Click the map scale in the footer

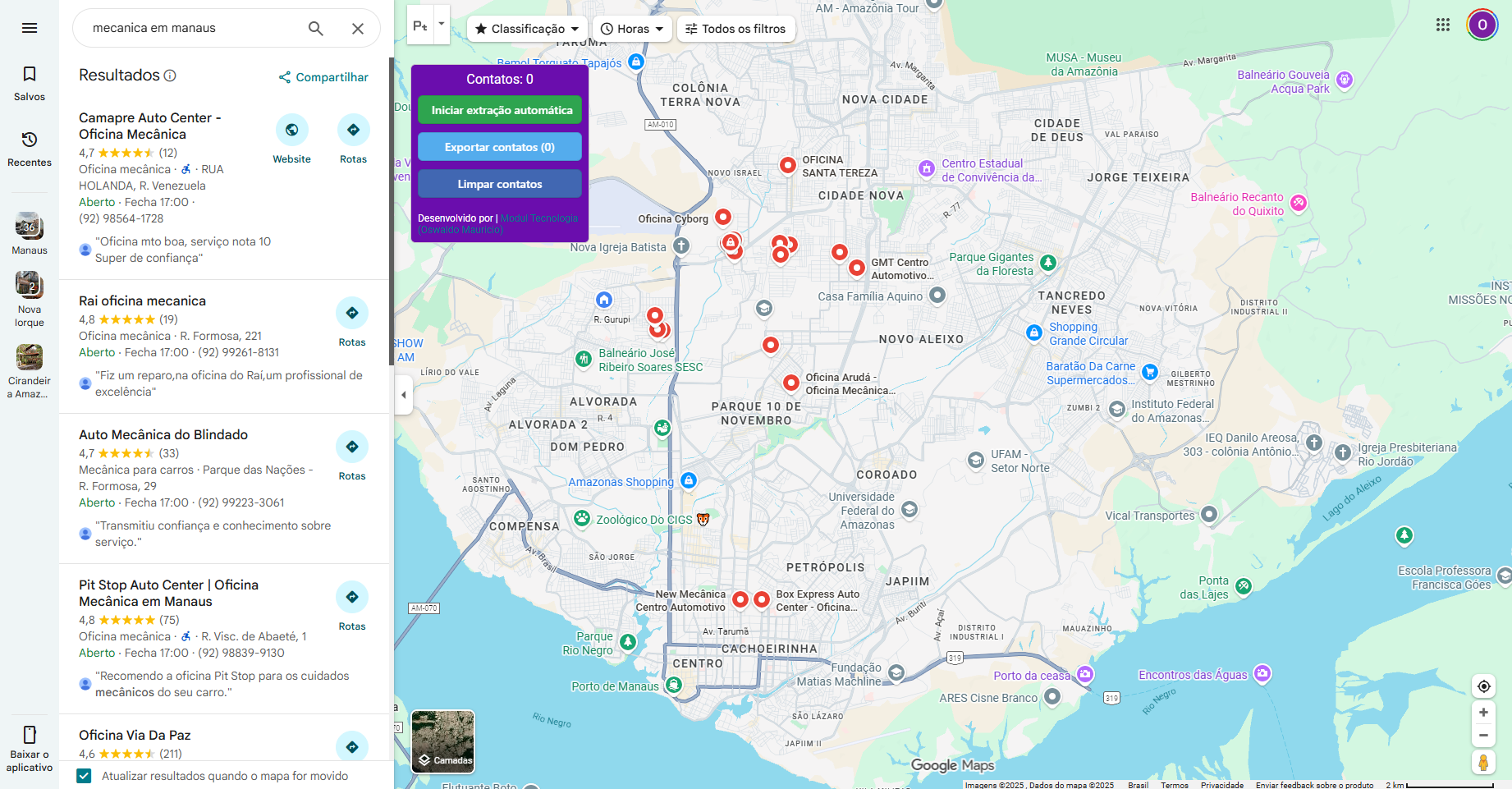[x=1440, y=785]
